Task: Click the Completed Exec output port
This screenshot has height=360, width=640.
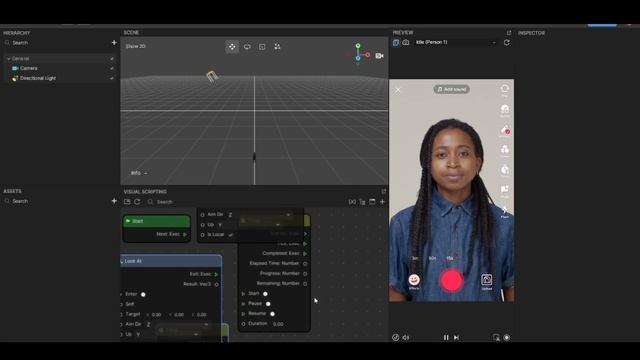Action: coord(305,254)
